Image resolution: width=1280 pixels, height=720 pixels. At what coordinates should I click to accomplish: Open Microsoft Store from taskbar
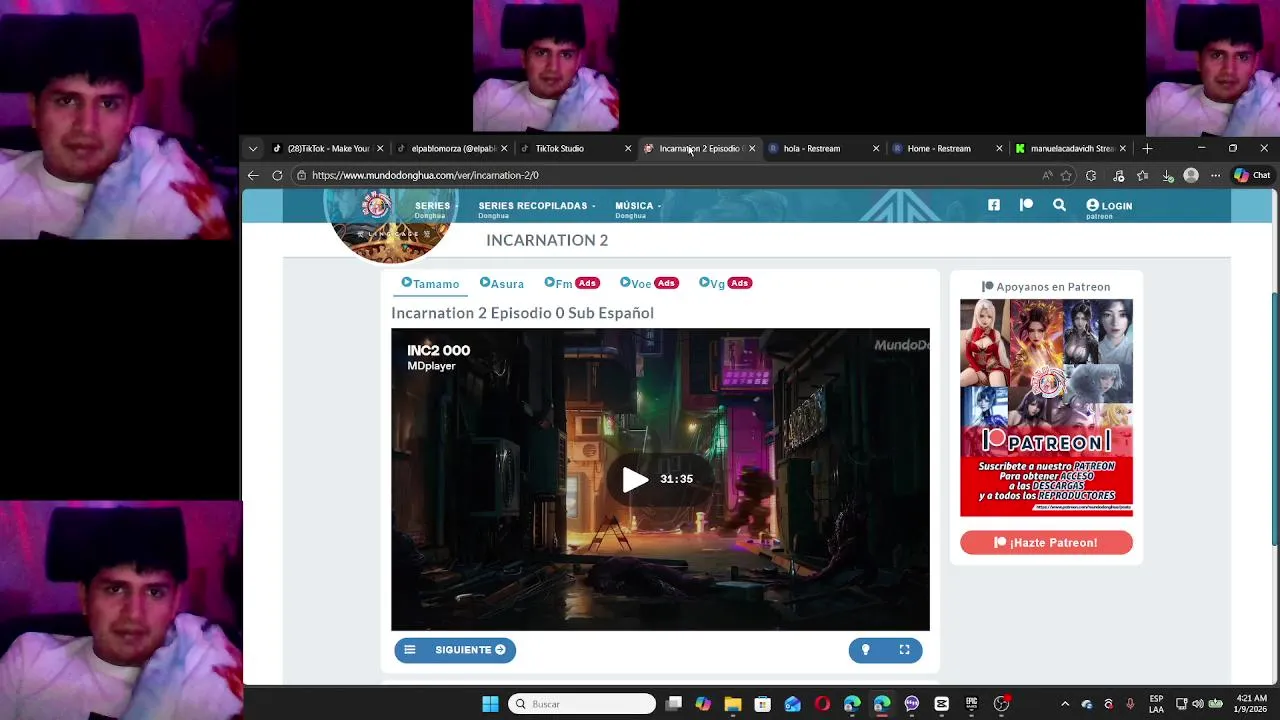click(763, 704)
